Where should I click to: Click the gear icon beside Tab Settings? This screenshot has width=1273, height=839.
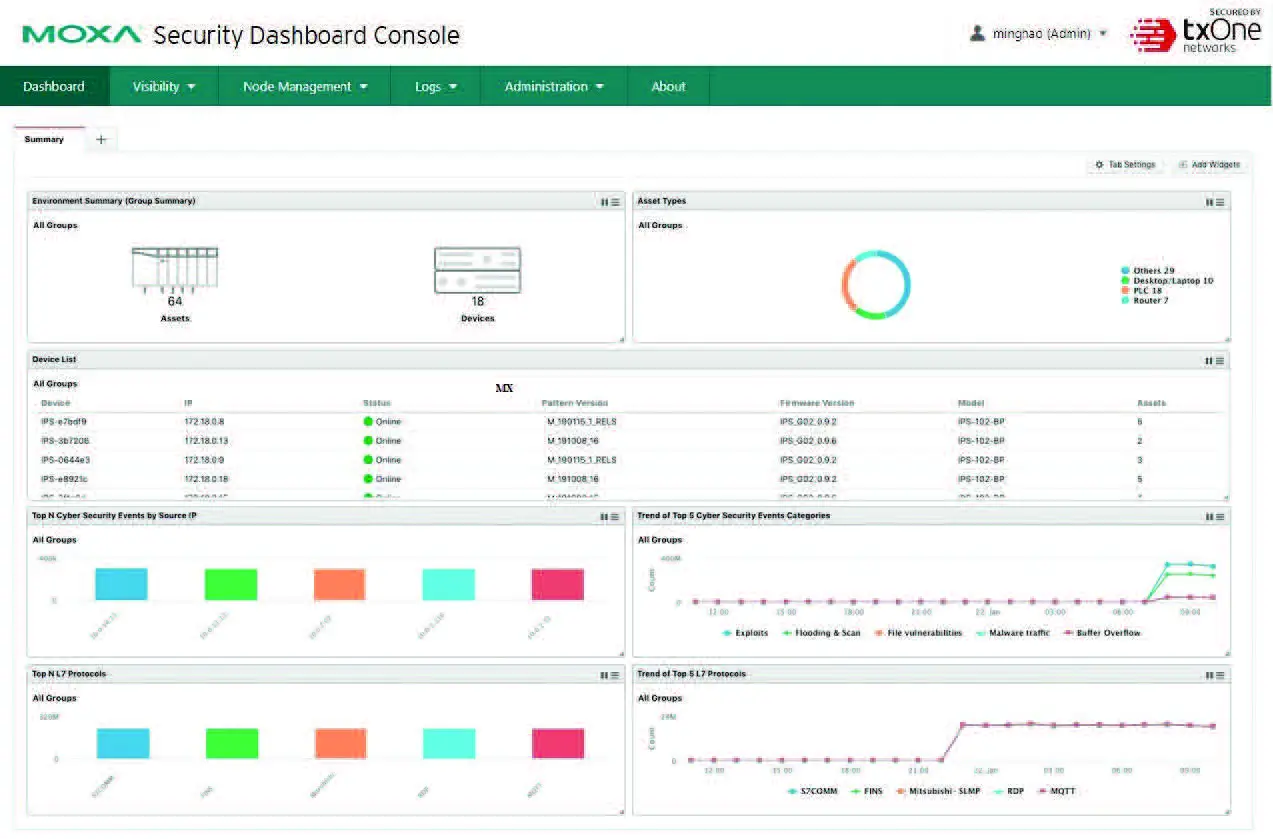coord(1098,164)
